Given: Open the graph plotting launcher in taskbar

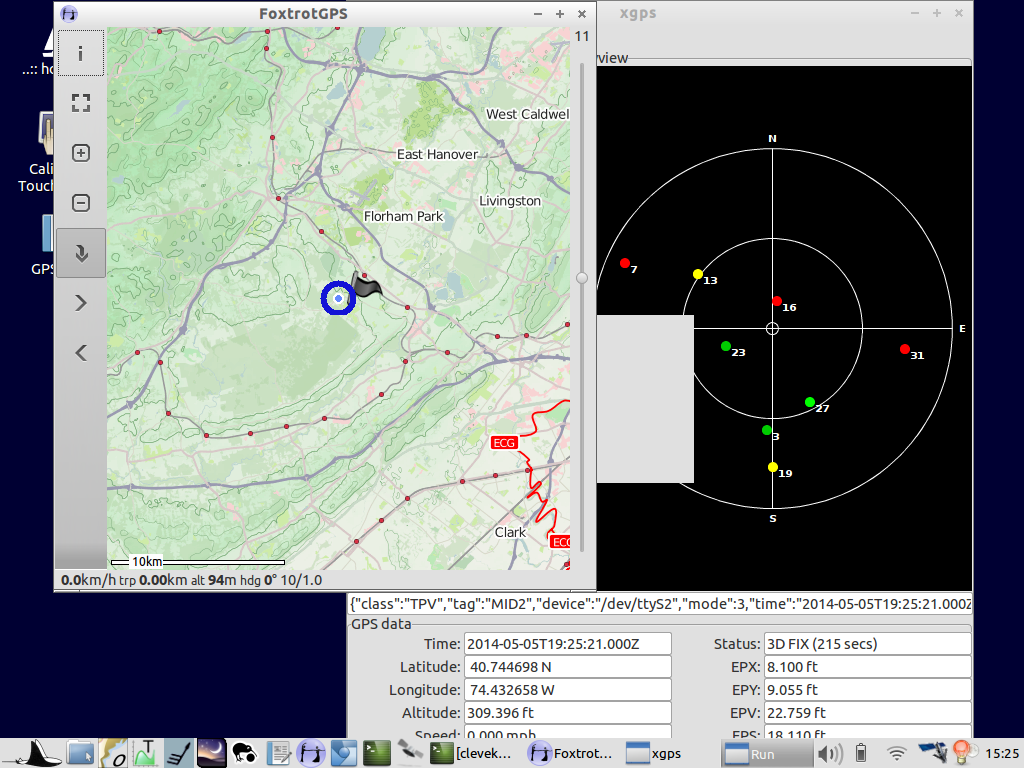Looking at the screenshot, I should (x=145, y=753).
